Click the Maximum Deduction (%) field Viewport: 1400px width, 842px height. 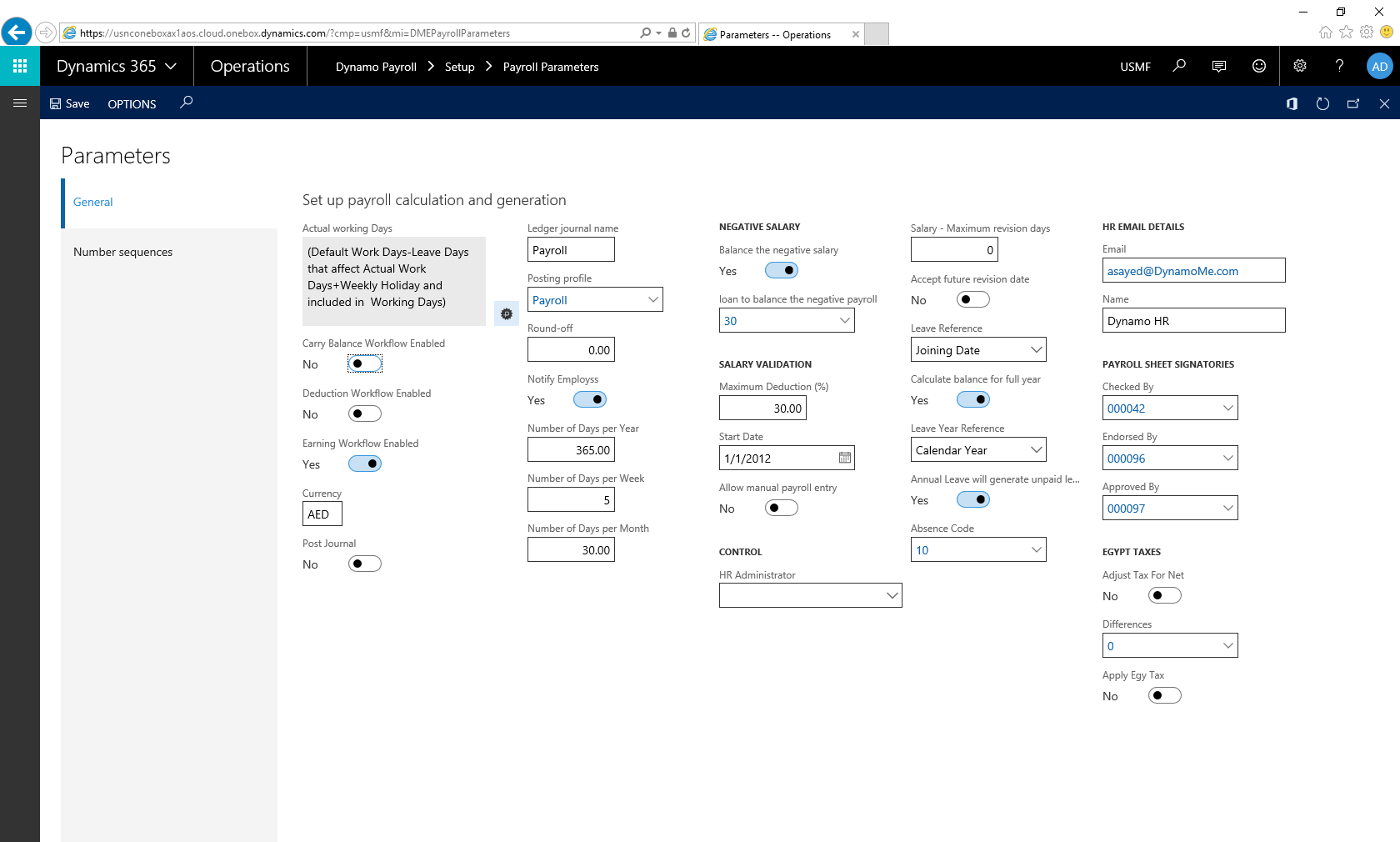pos(762,408)
